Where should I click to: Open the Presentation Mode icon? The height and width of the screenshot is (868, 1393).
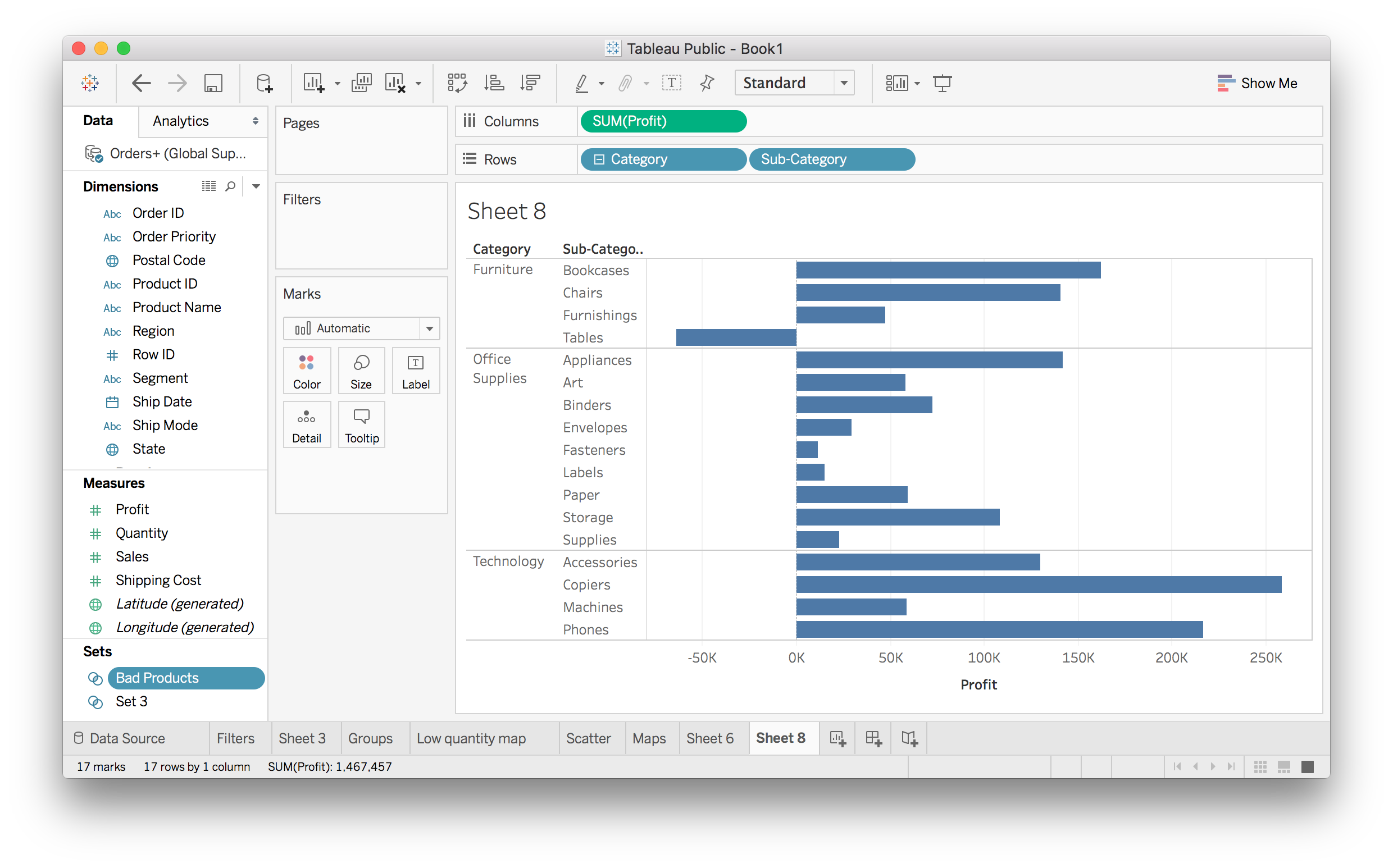coord(942,83)
